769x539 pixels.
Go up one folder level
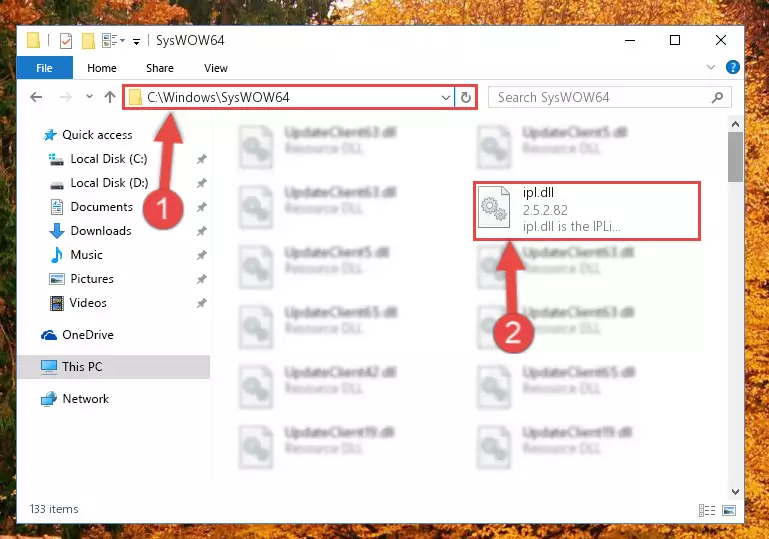(x=110, y=97)
